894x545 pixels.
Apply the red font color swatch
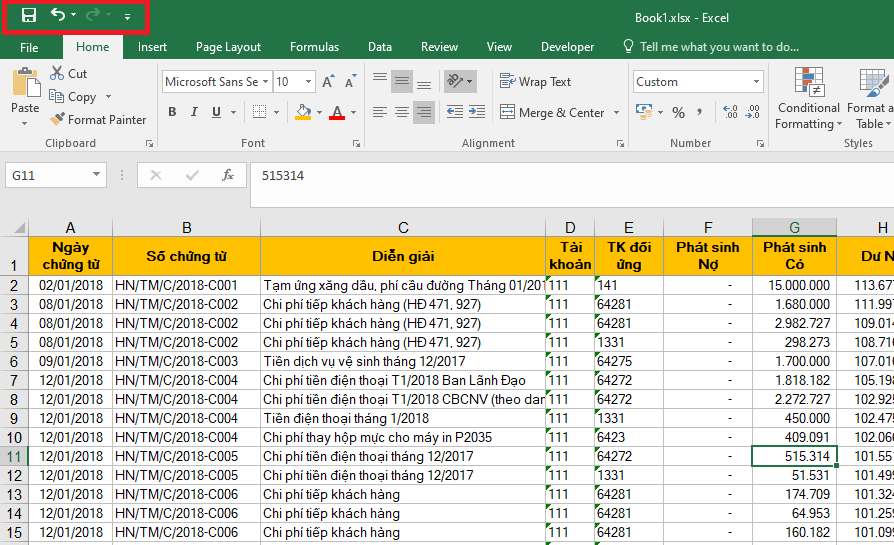(x=336, y=113)
